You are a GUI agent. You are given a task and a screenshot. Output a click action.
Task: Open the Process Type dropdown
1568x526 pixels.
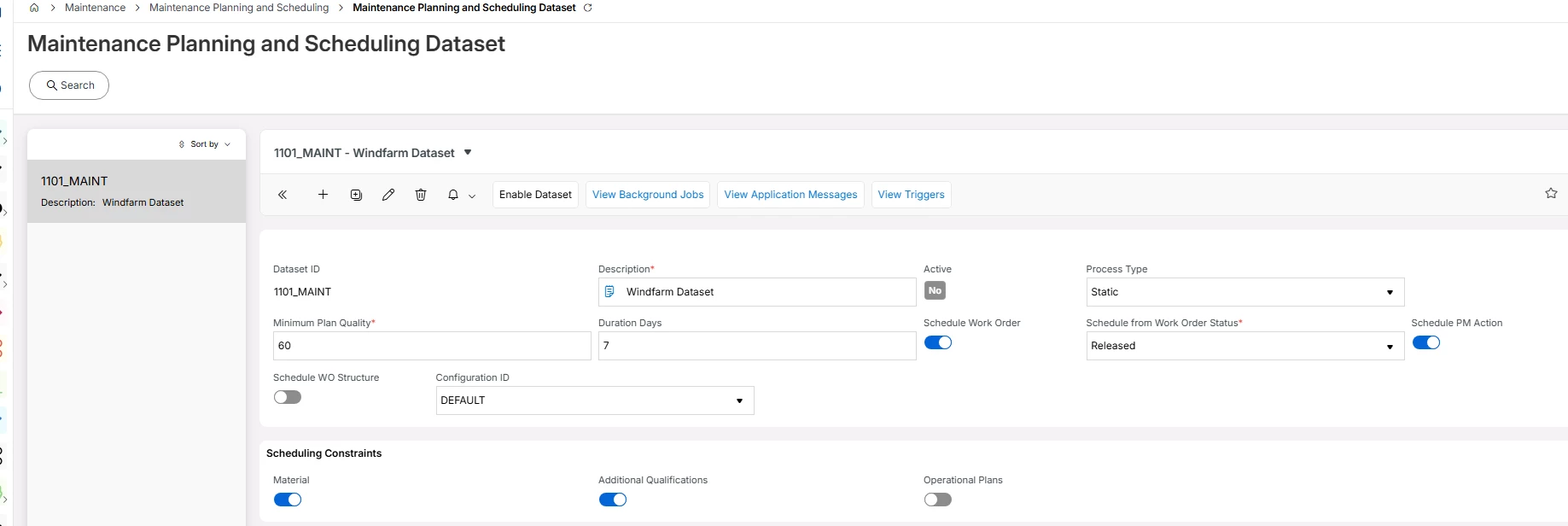1244,292
